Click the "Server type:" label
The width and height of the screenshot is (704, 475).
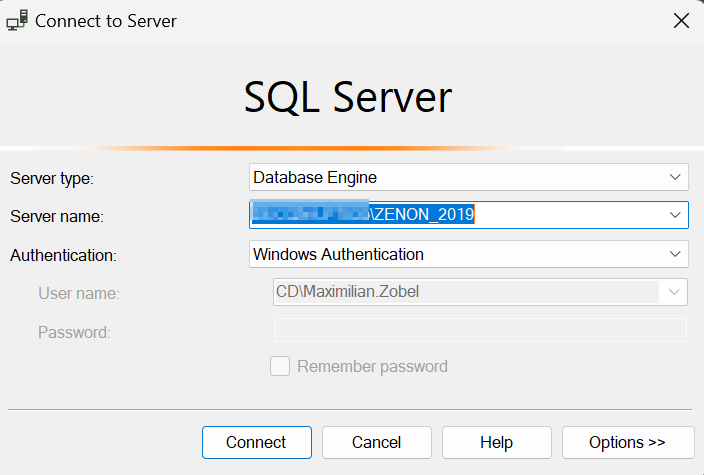(51, 178)
